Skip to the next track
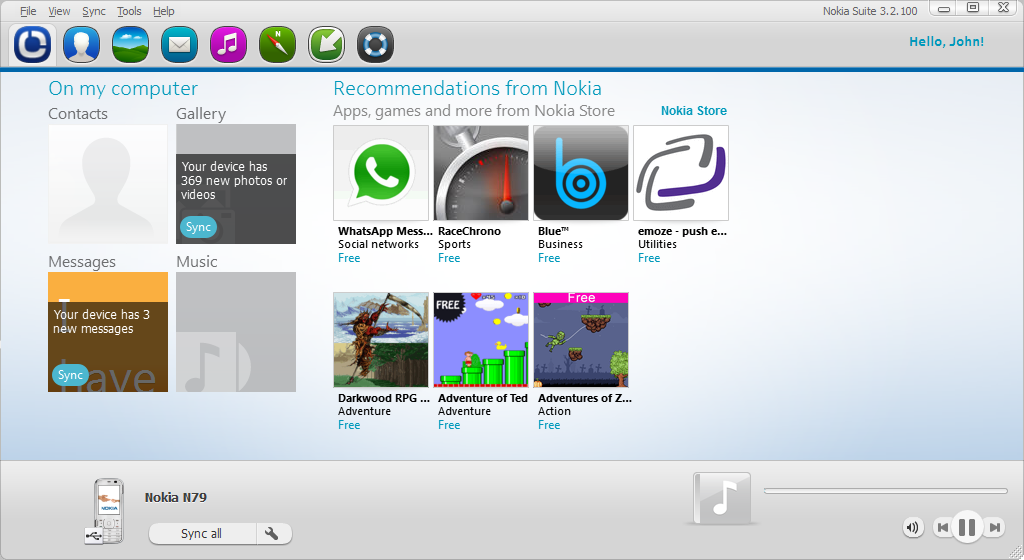The height and width of the screenshot is (560, 1024). (994, 527)
